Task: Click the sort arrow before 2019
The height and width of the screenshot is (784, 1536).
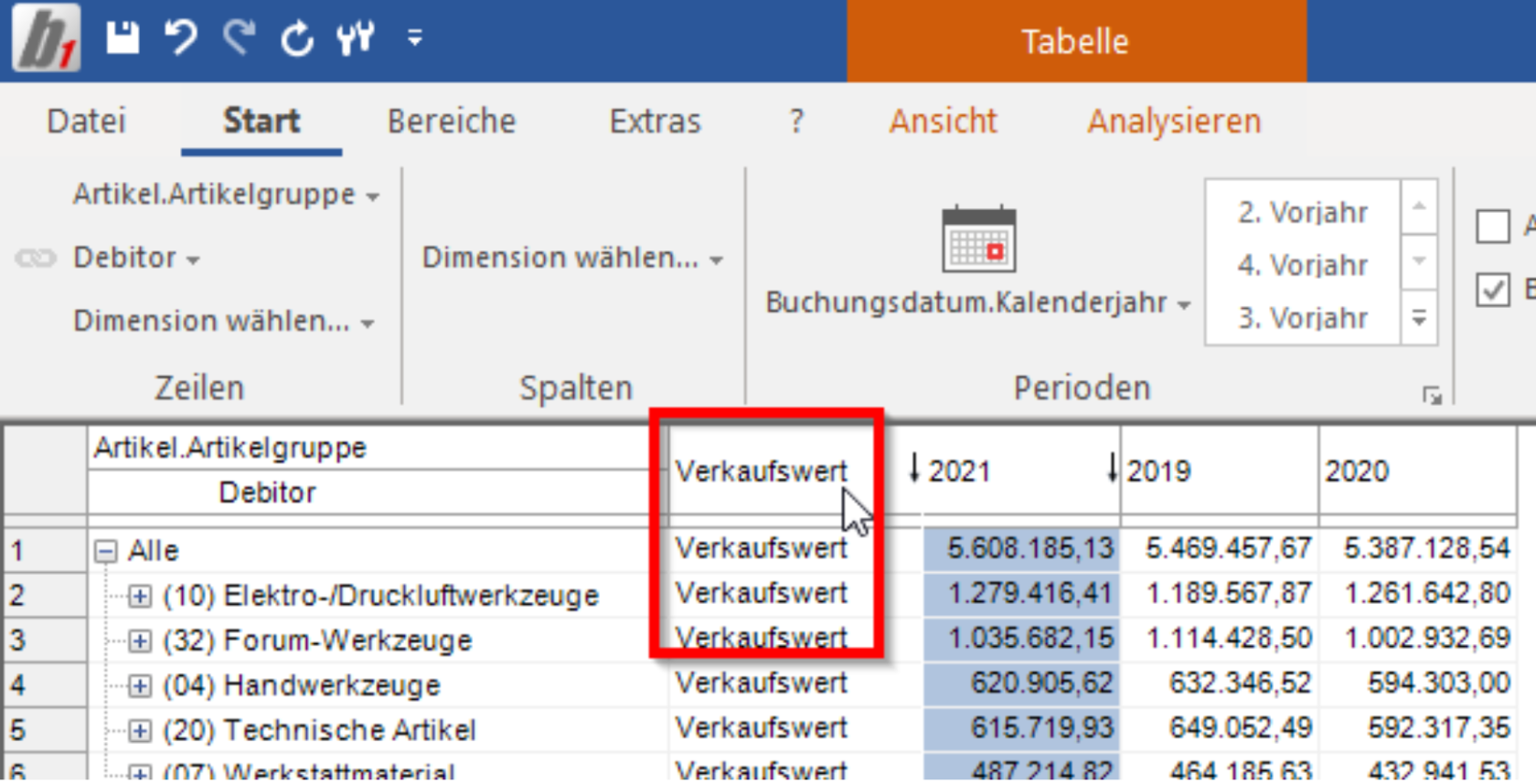Action: 1112,468
